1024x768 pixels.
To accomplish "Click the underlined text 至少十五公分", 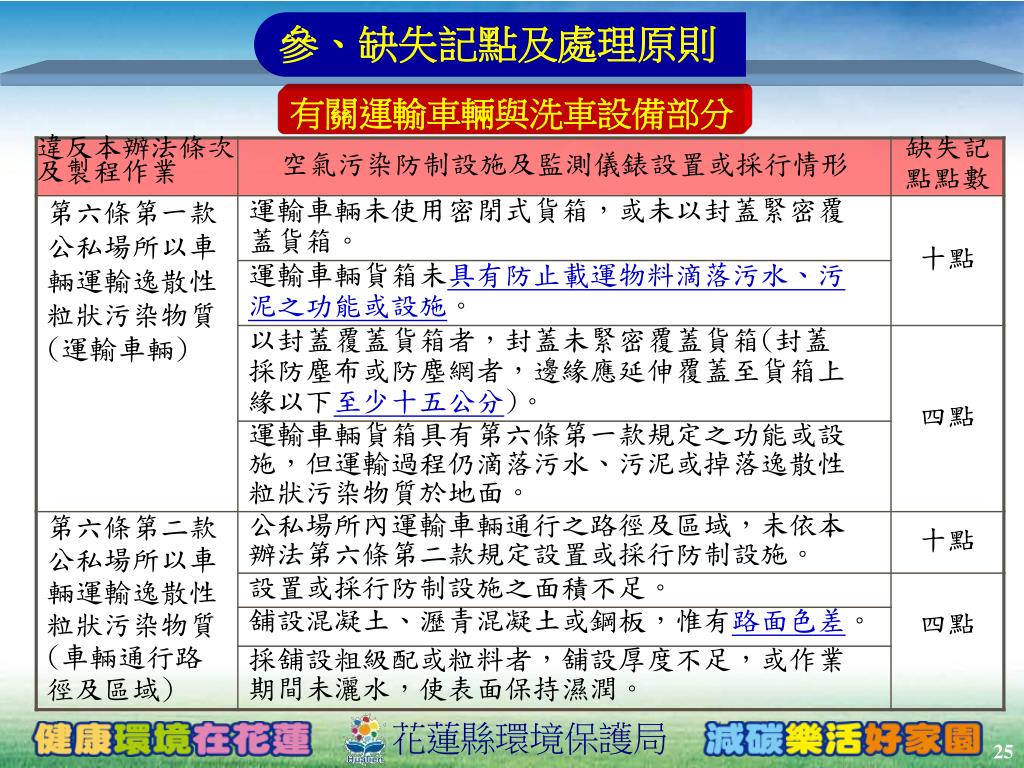I will [x=419, y=402].
